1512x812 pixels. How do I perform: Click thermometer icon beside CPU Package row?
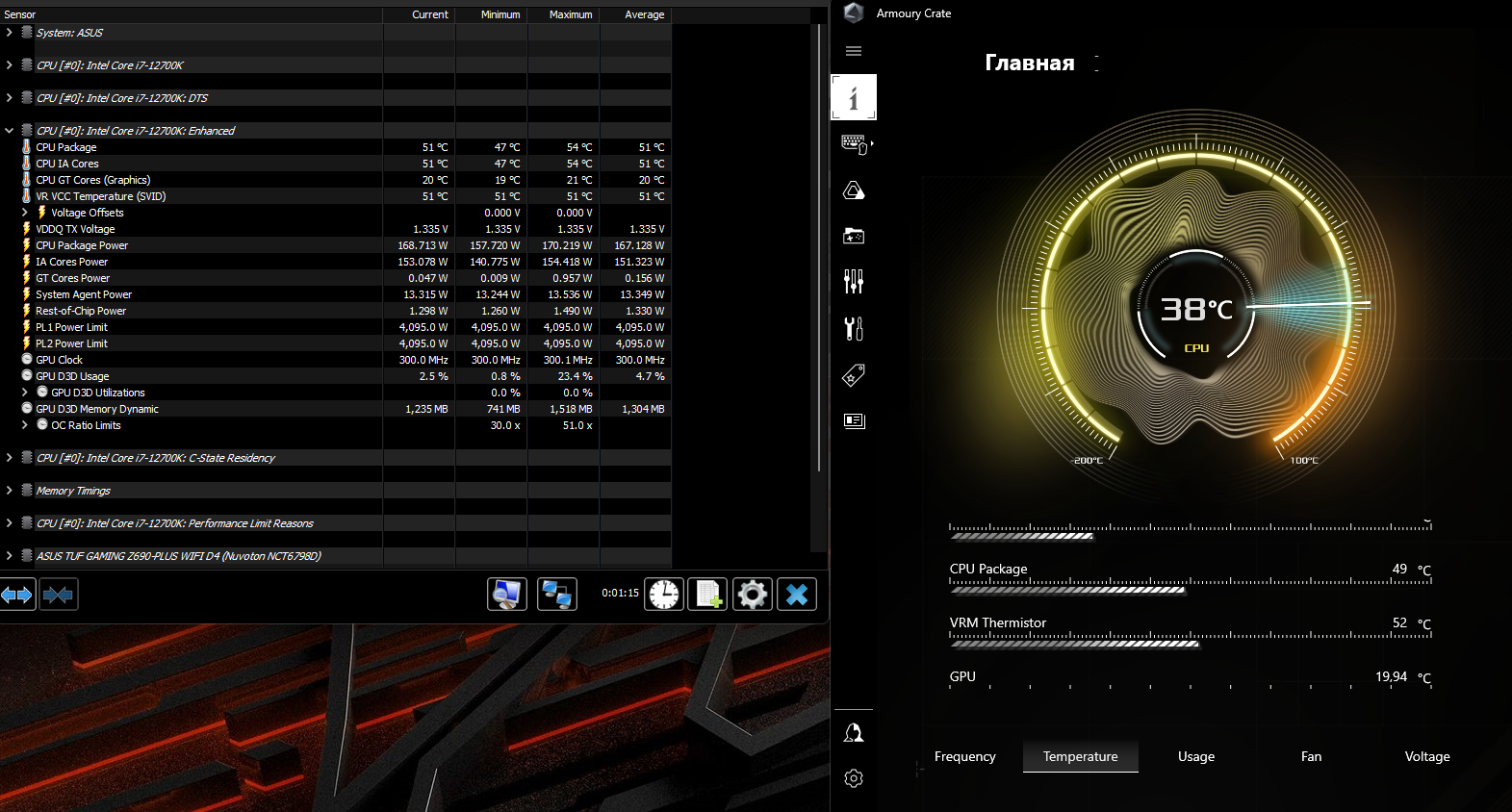[26, 147]
